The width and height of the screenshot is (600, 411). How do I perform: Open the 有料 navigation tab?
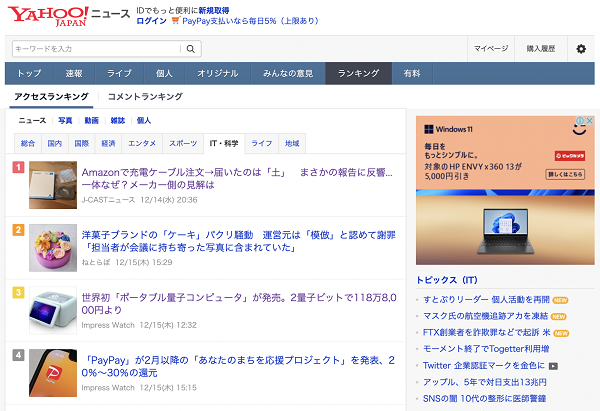coord(412,73)
